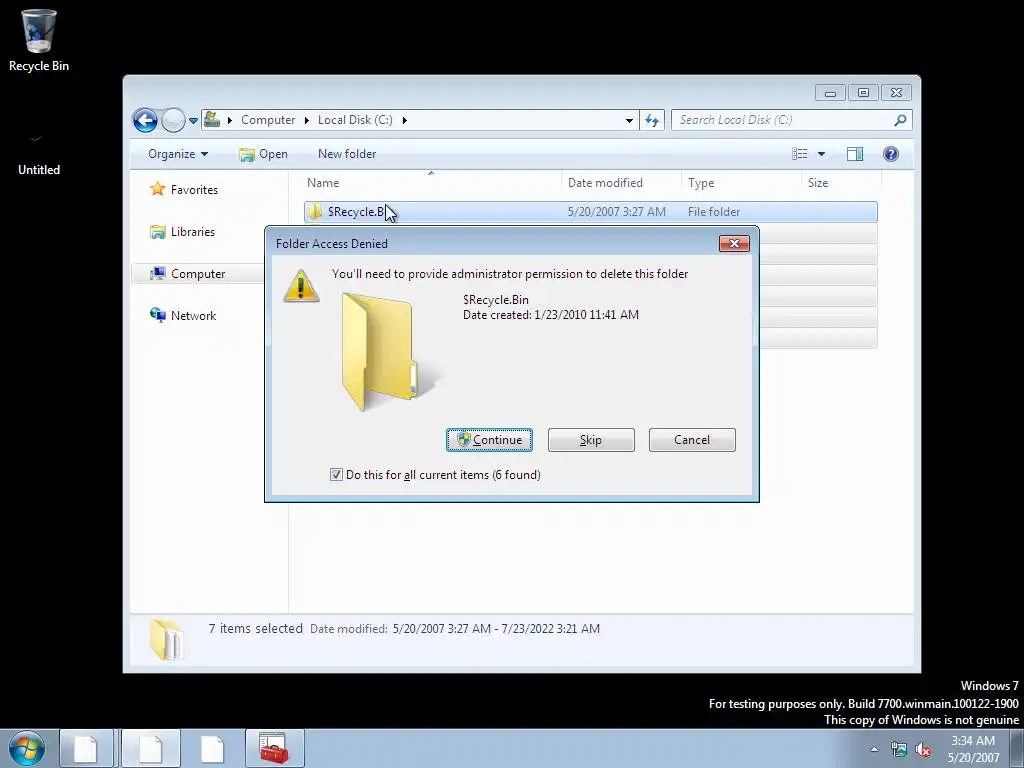
Task: Click '7 items selected' in details pane
Action: (x=255, y=628)
